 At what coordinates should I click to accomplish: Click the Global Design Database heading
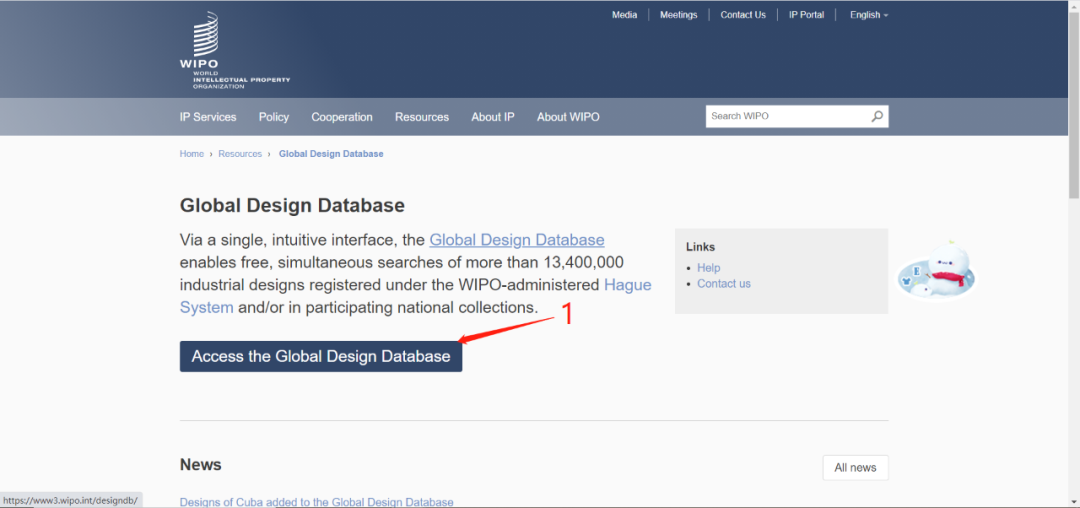coord(292,205)
